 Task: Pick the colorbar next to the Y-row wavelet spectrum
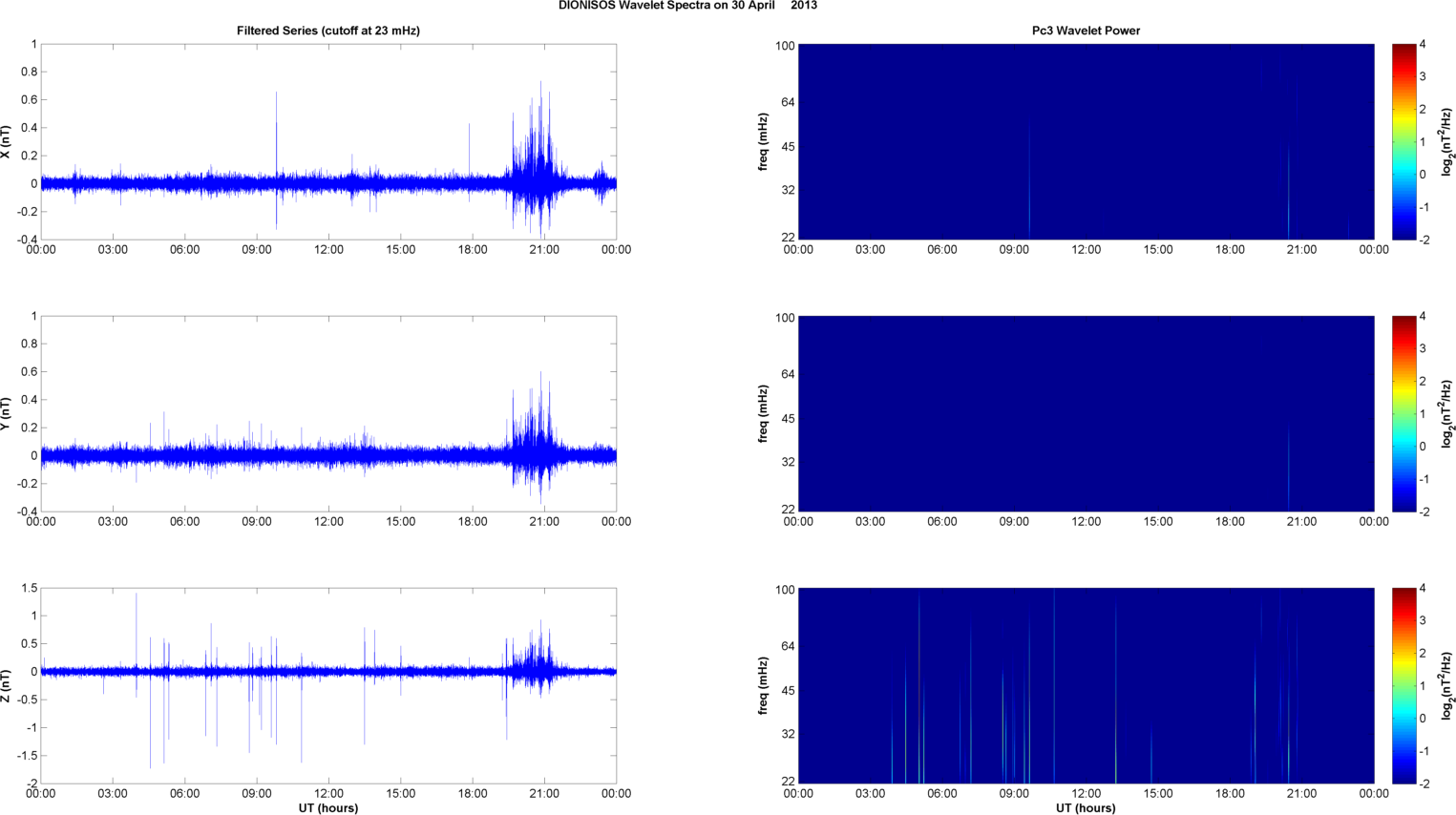tap(1403, 413)
